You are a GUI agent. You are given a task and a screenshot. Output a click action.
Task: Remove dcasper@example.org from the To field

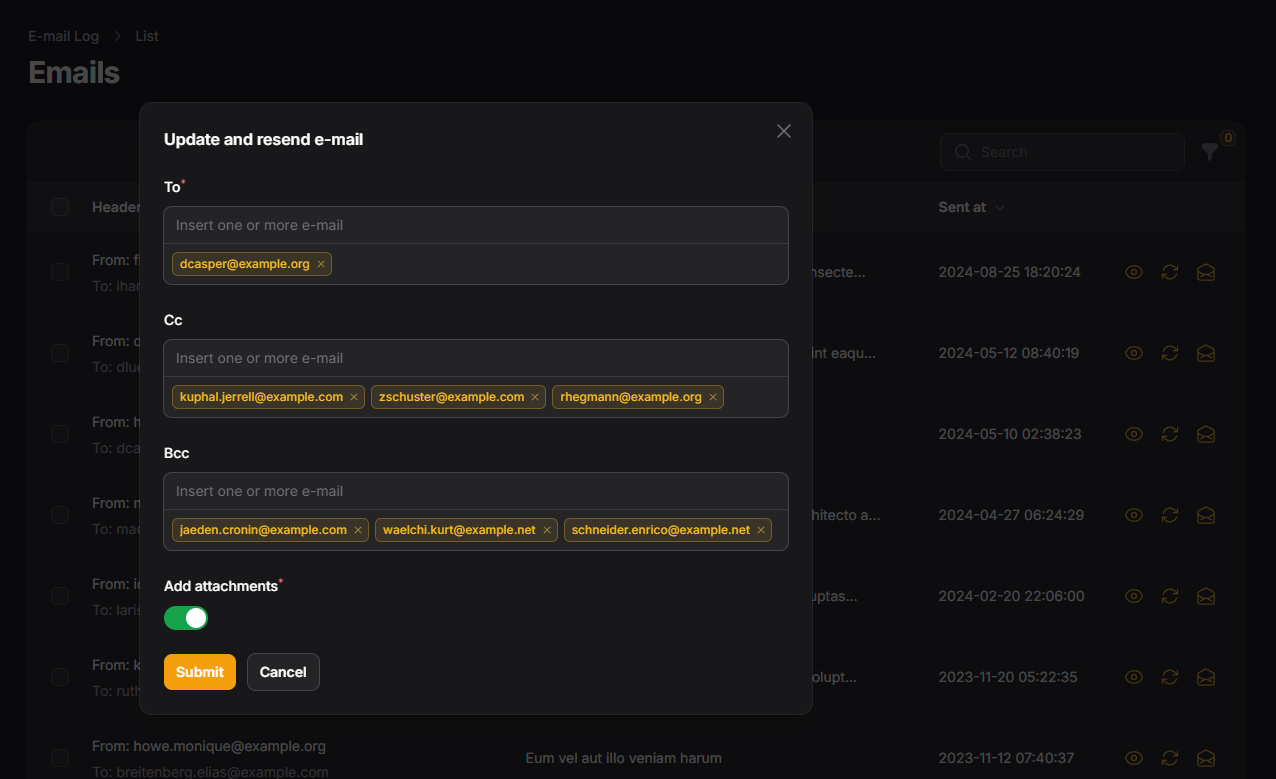coord(321,264)
